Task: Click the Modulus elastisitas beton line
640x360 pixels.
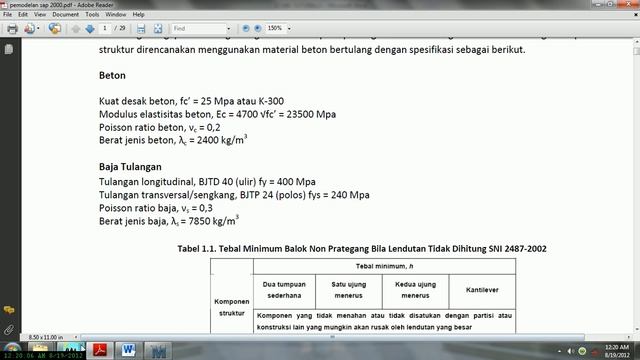Action: (x=217, y=114)
